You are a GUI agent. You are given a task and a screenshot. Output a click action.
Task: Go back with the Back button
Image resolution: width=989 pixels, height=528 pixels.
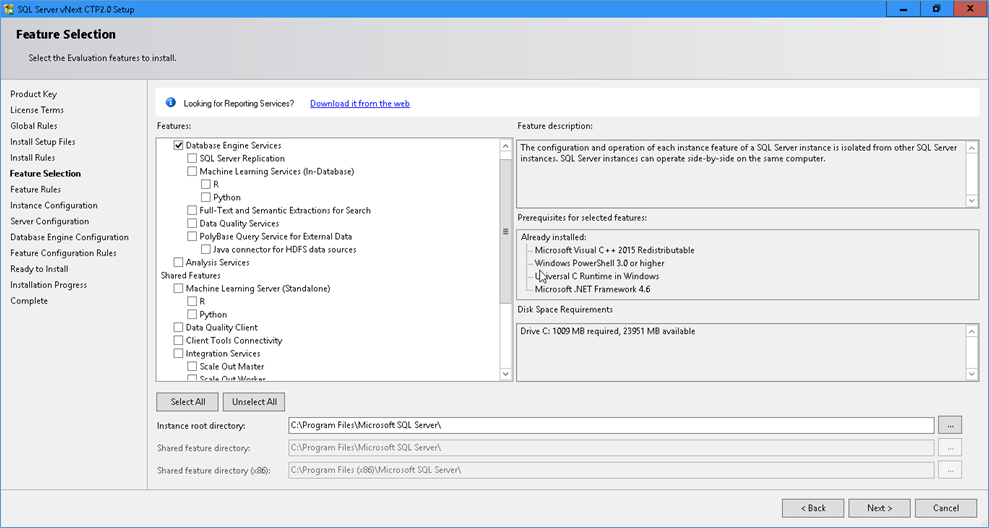coord(813,508)
